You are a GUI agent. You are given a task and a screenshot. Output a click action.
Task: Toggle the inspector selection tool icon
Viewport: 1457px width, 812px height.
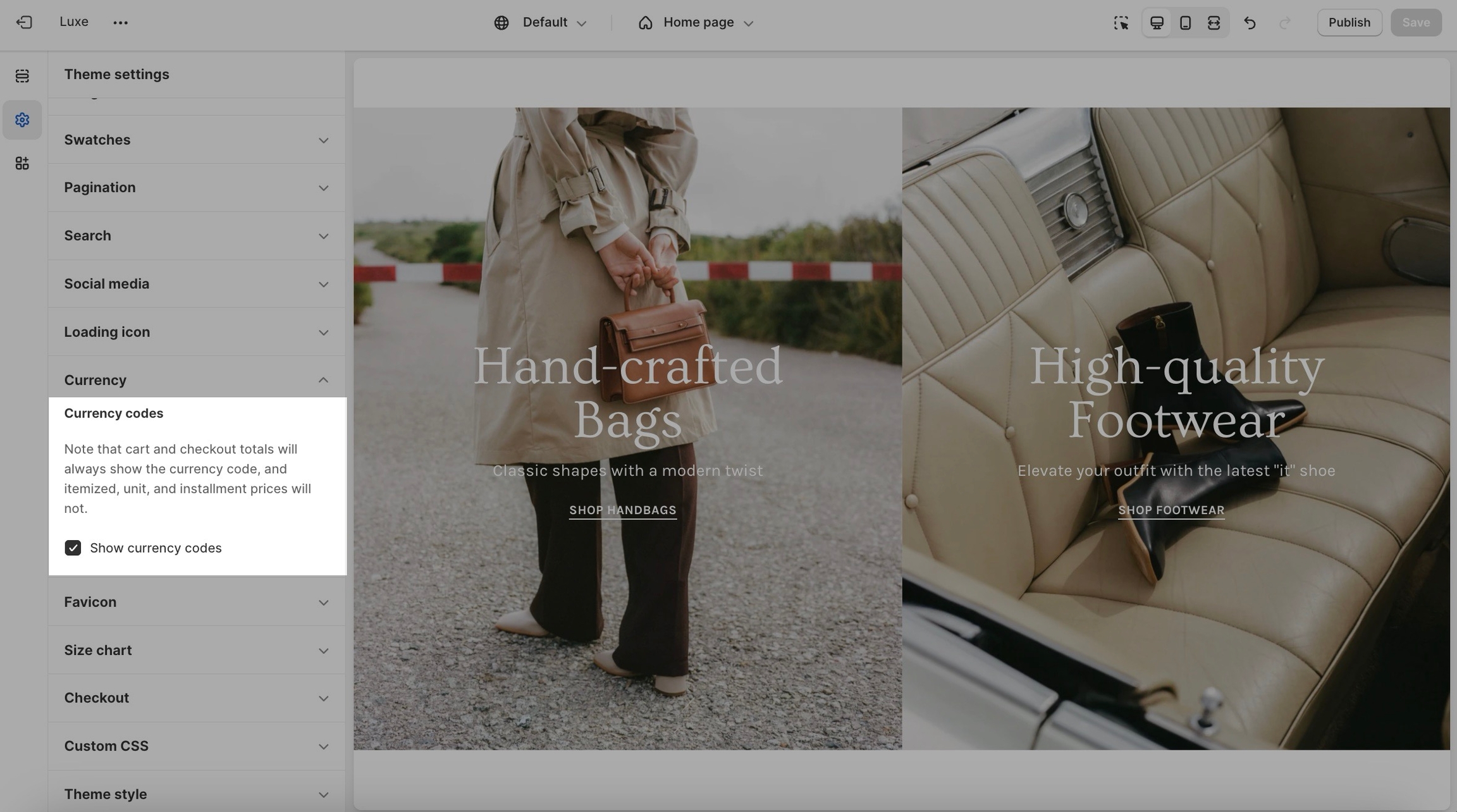[1121, 23]
